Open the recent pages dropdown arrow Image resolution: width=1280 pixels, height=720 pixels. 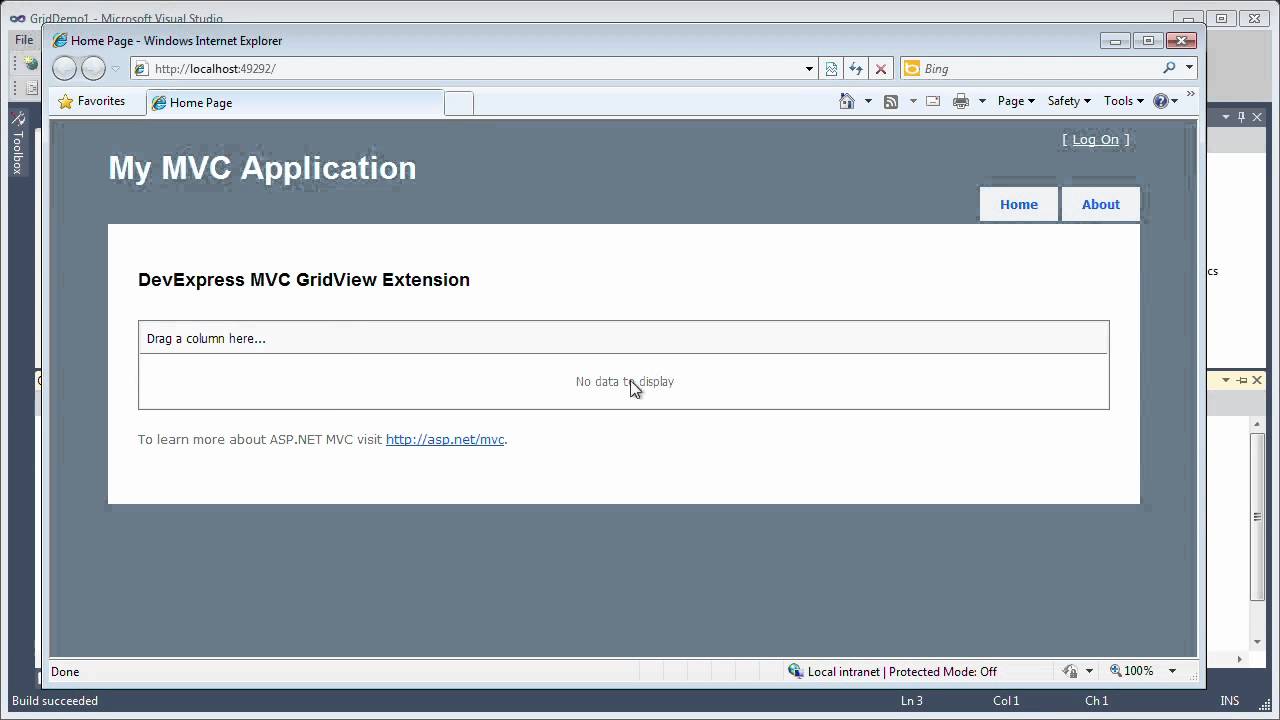click(x=115, y=69)
